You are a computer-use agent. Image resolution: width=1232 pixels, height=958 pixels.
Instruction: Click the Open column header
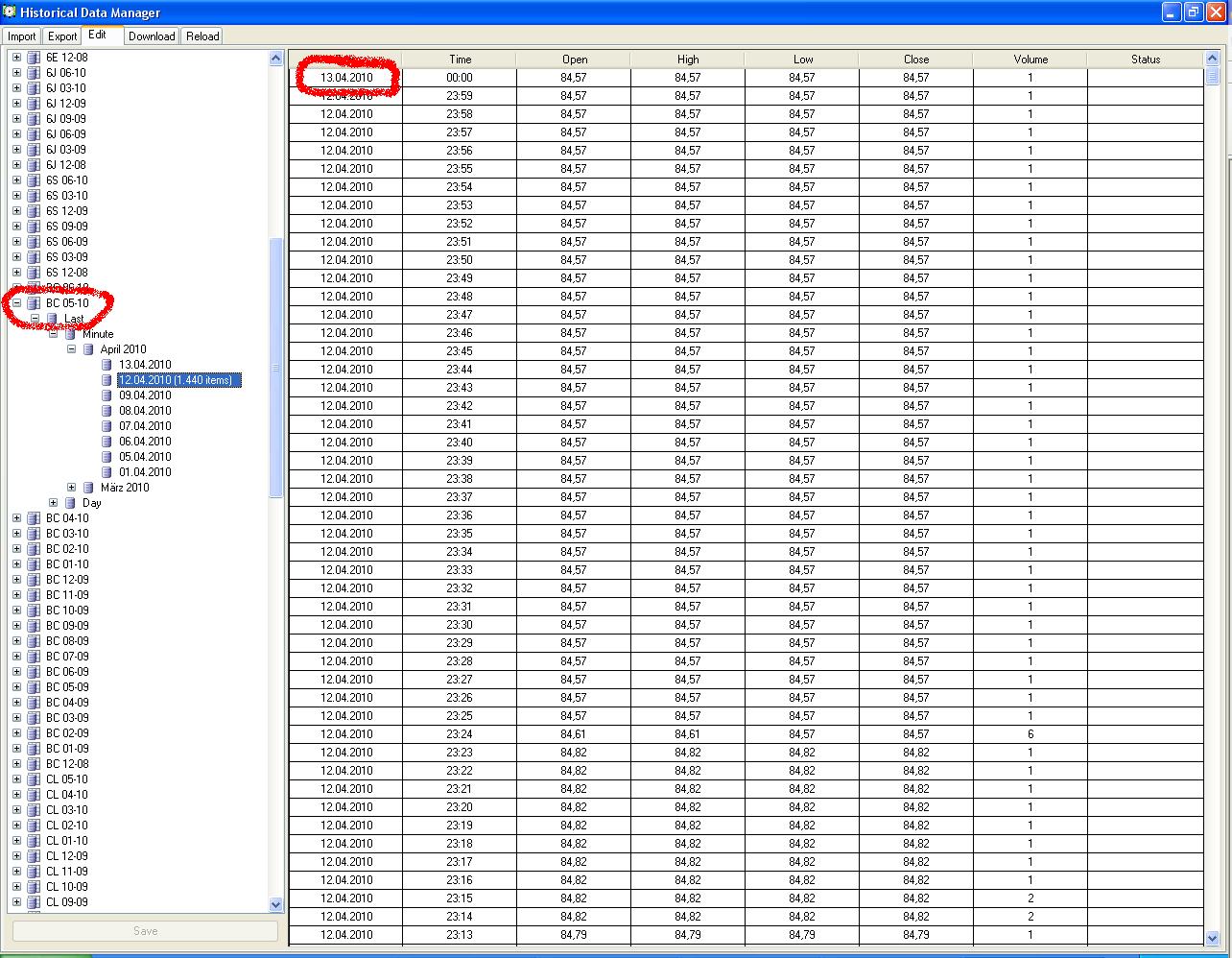(574, 60)
